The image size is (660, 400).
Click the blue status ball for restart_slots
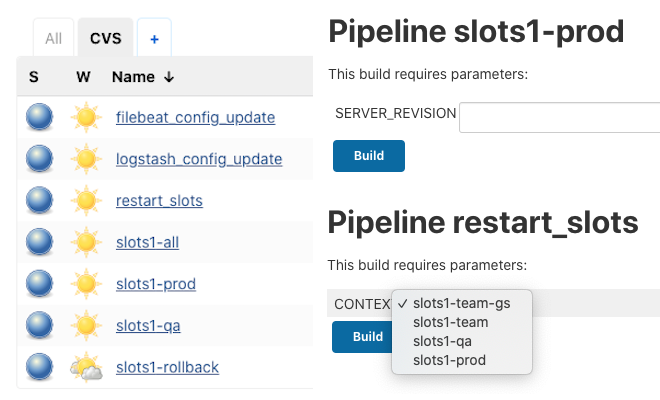(39, 200)
